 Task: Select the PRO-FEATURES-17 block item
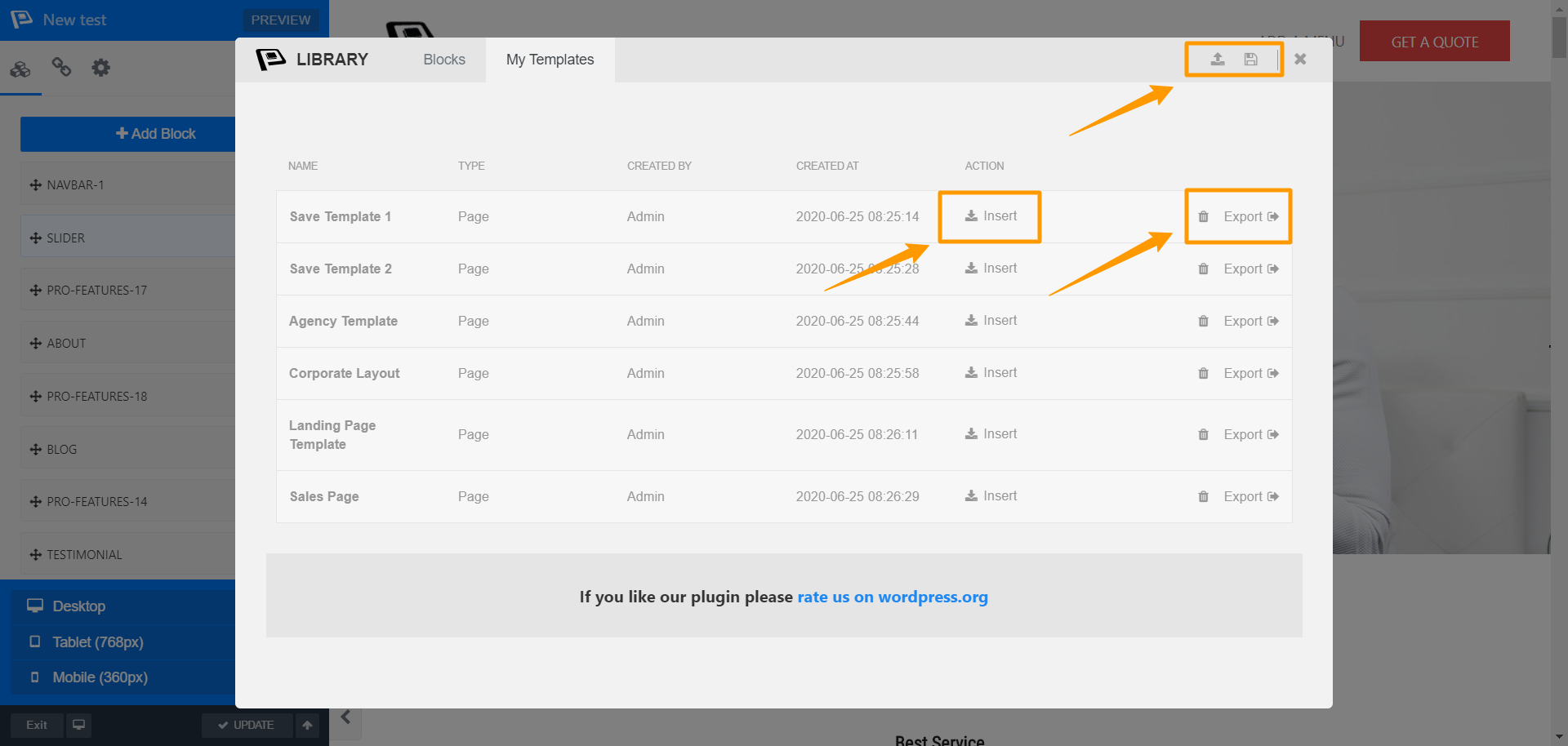pos(128,291)
